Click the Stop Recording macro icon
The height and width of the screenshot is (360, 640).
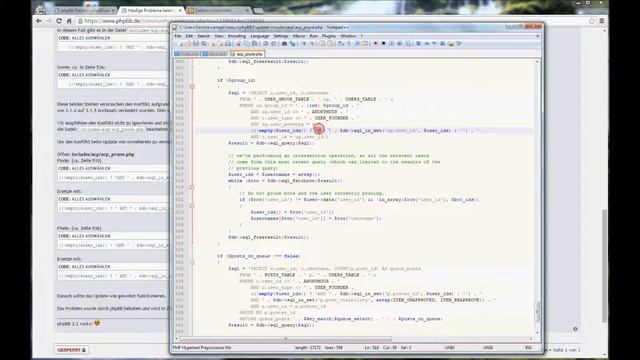[383, 43]
